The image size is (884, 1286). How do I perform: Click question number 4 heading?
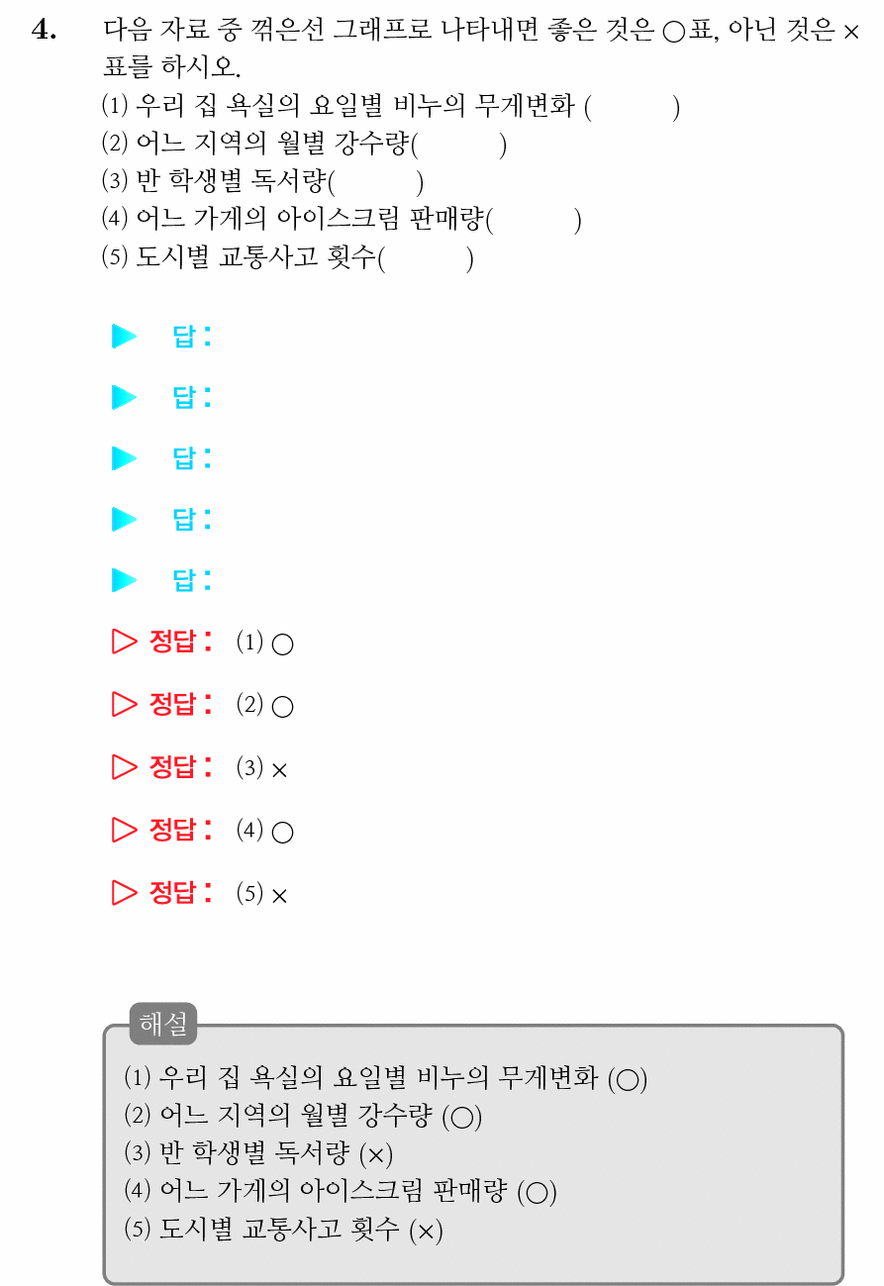44,30
